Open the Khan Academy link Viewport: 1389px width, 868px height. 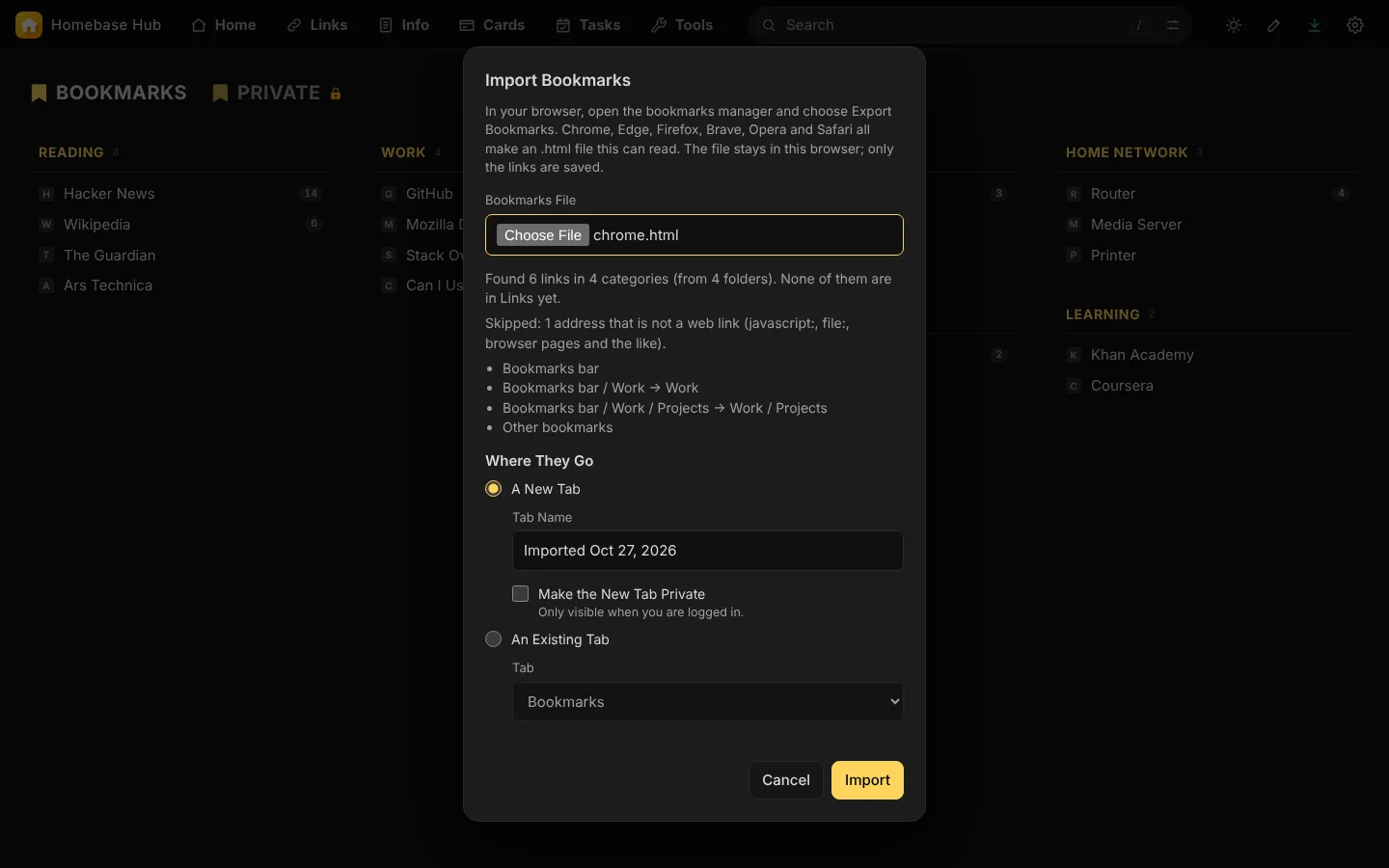pos(1142,355)
